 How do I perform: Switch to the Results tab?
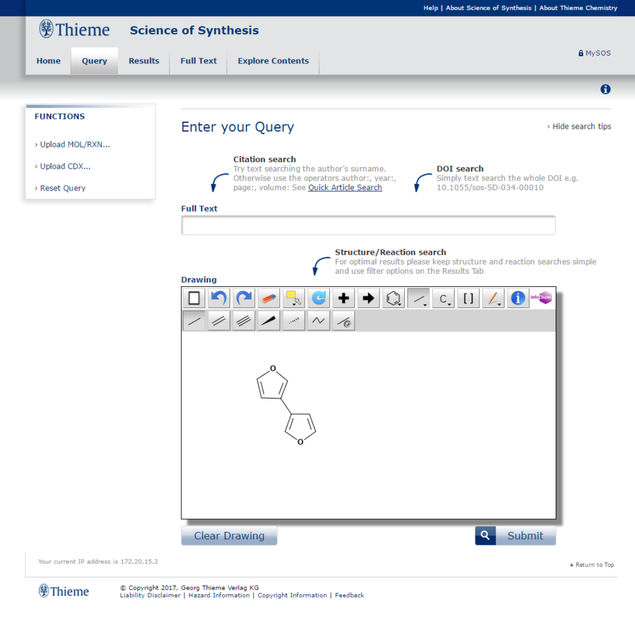point(144,61)
